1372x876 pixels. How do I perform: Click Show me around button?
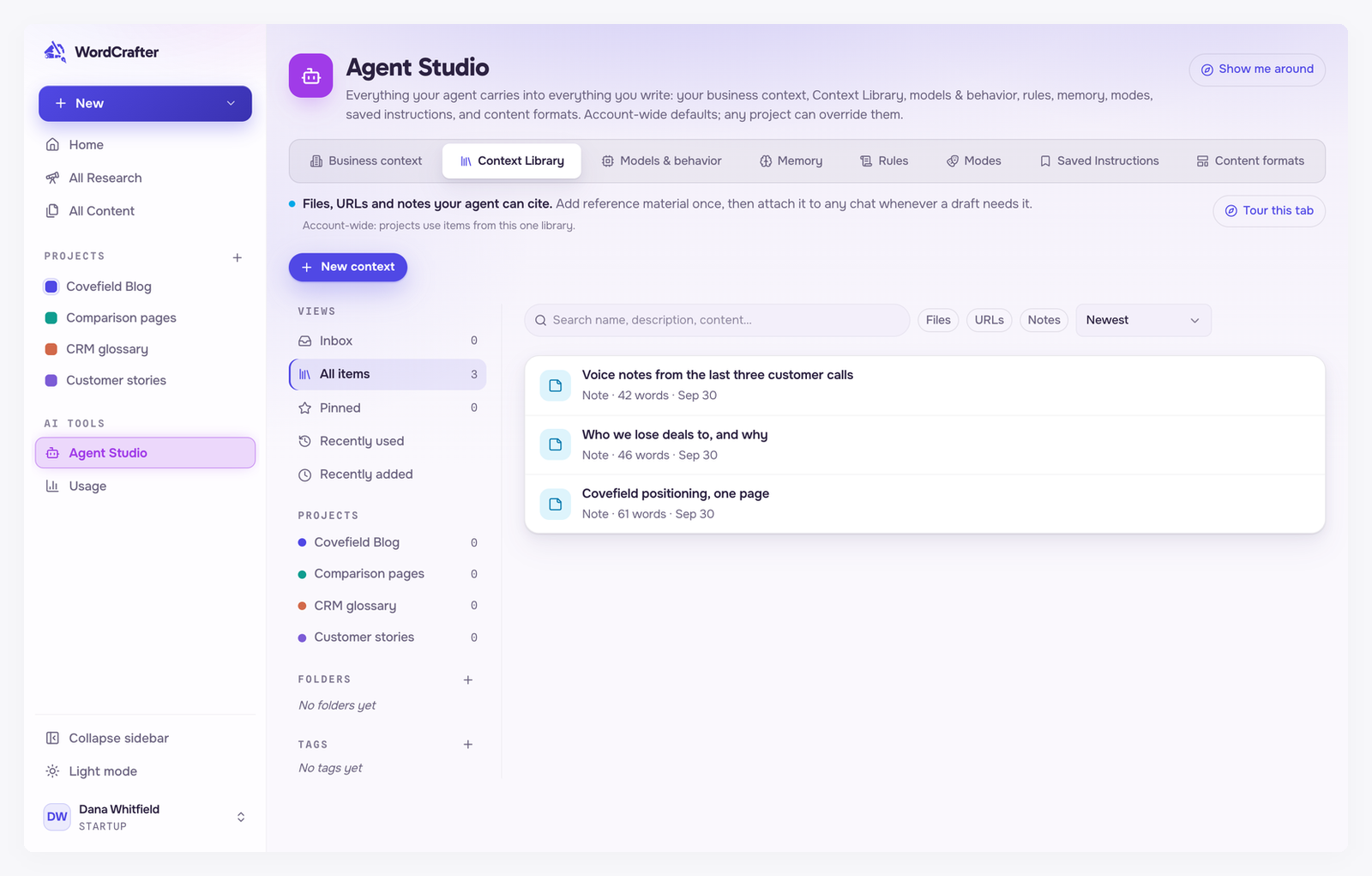point(1257,69)
